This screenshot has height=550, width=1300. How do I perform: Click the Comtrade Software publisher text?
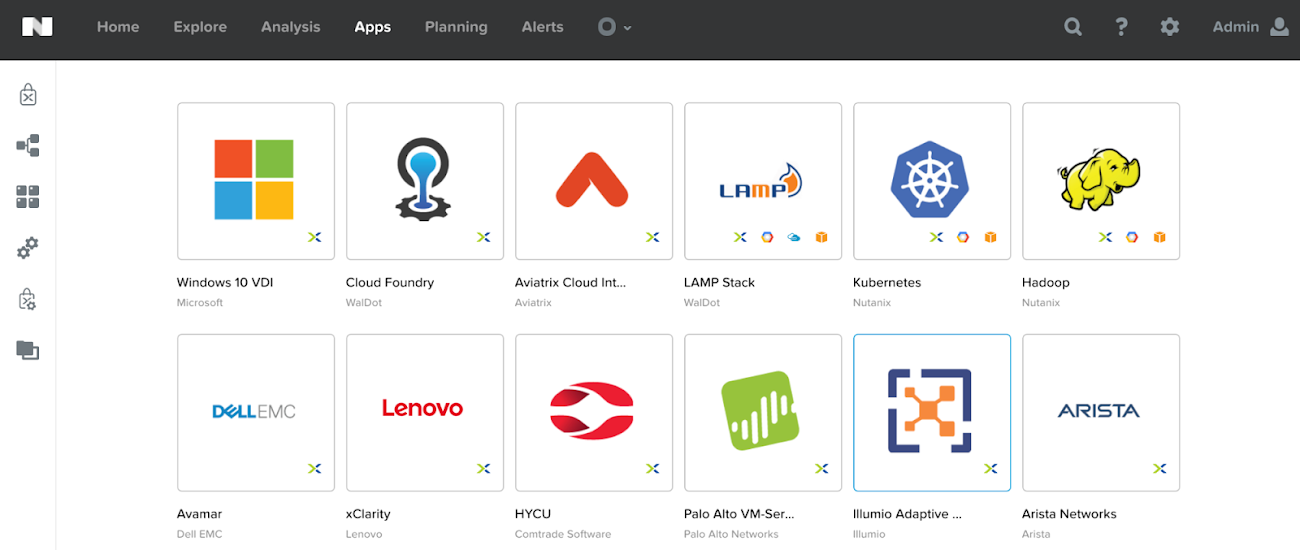tap(563, 534)
